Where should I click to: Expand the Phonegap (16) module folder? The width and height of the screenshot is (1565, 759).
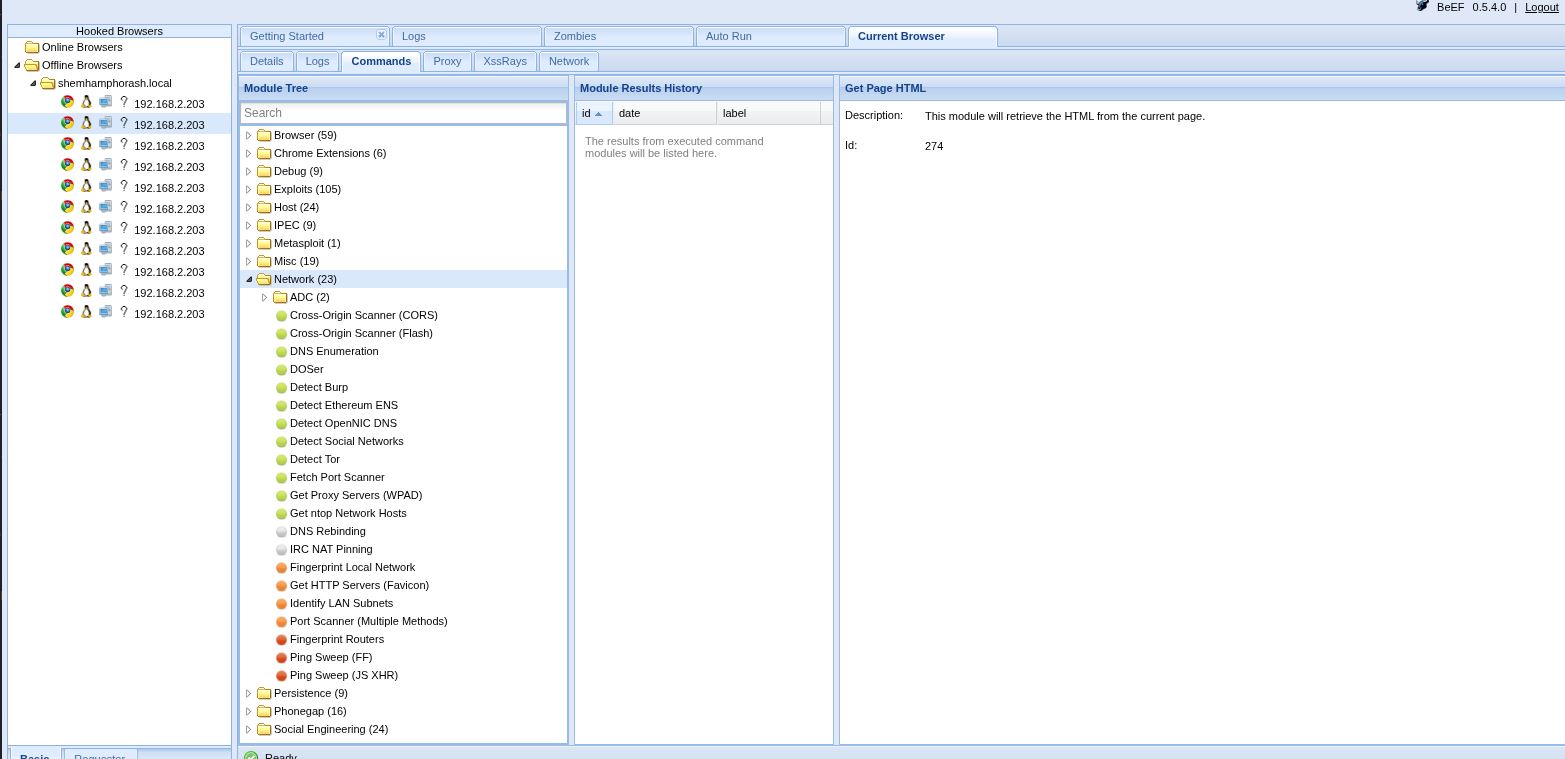click(249, 711)
